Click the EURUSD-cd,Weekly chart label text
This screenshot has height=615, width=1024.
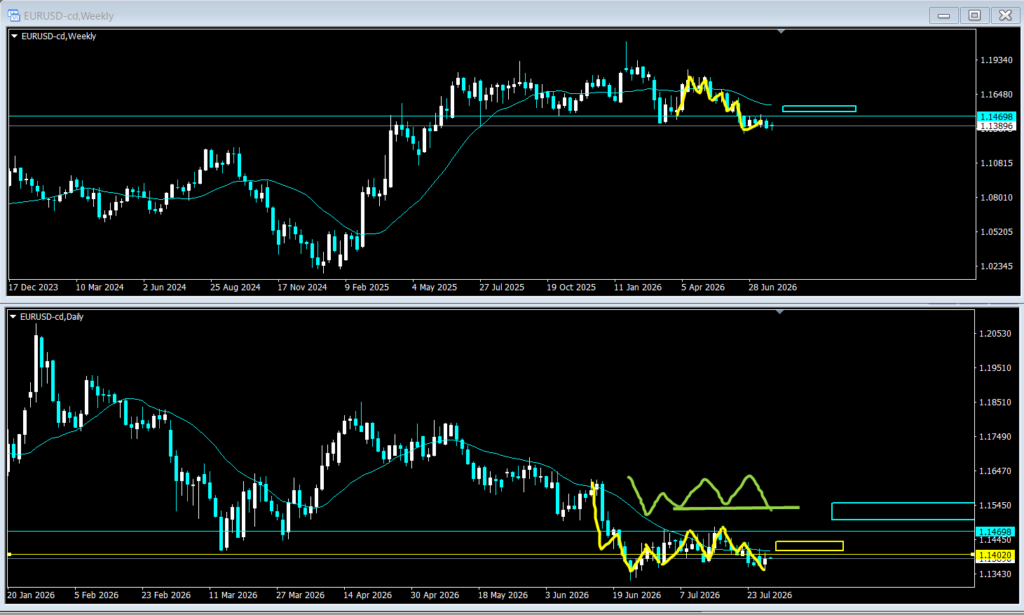pyautogui.click(x=59, y=37)
